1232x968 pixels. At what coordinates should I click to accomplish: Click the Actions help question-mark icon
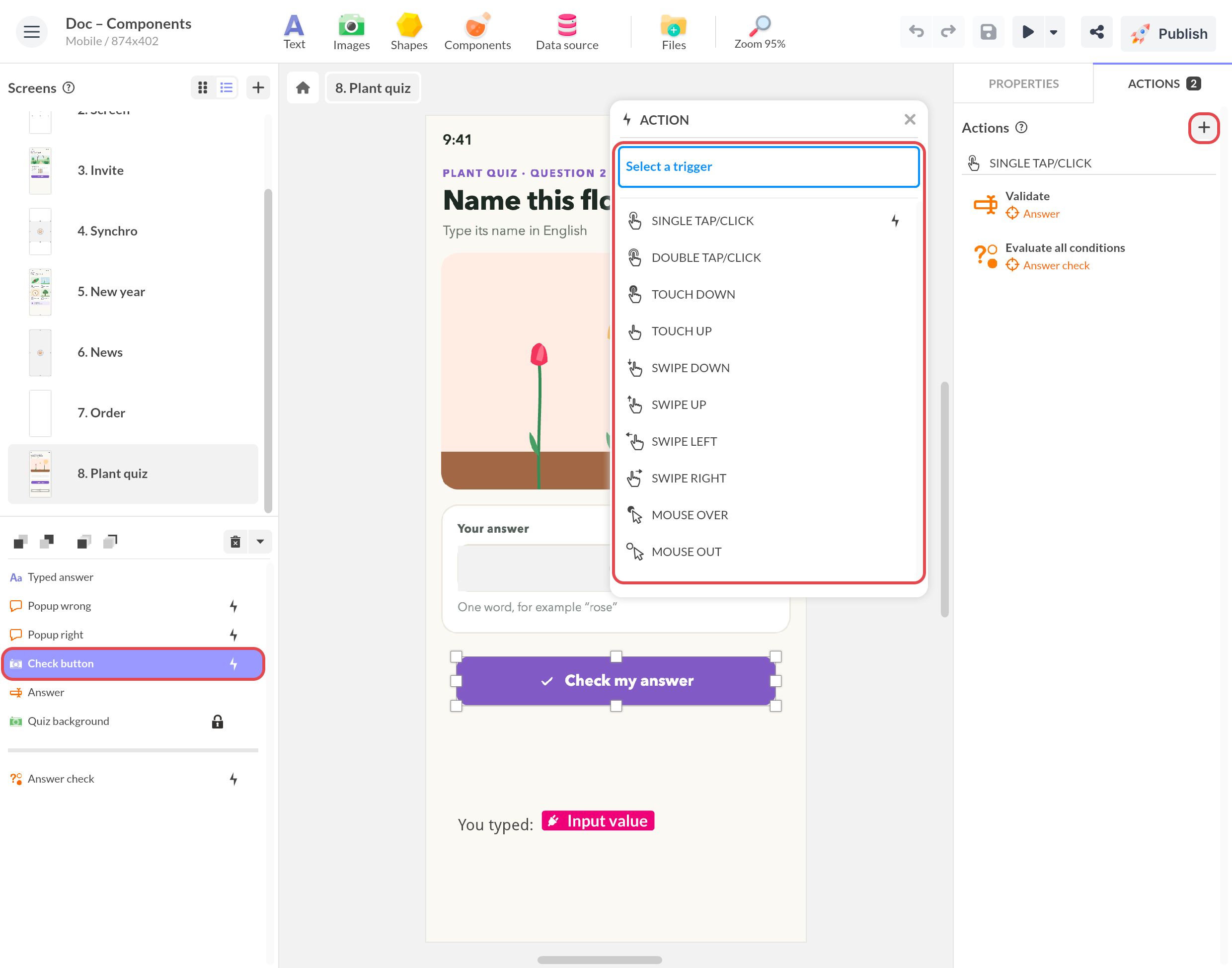(x=1021, y=128)
